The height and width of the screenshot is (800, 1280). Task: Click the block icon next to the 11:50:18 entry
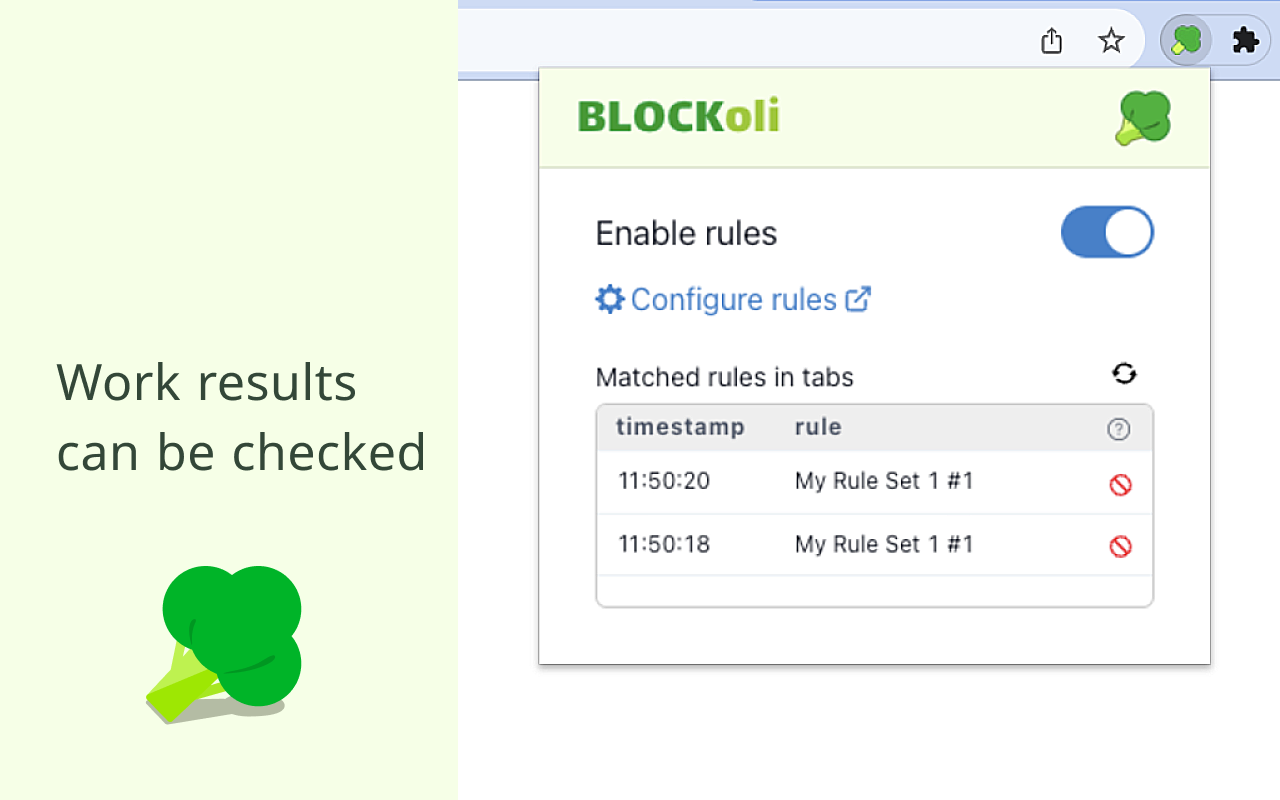[1120, 546]
